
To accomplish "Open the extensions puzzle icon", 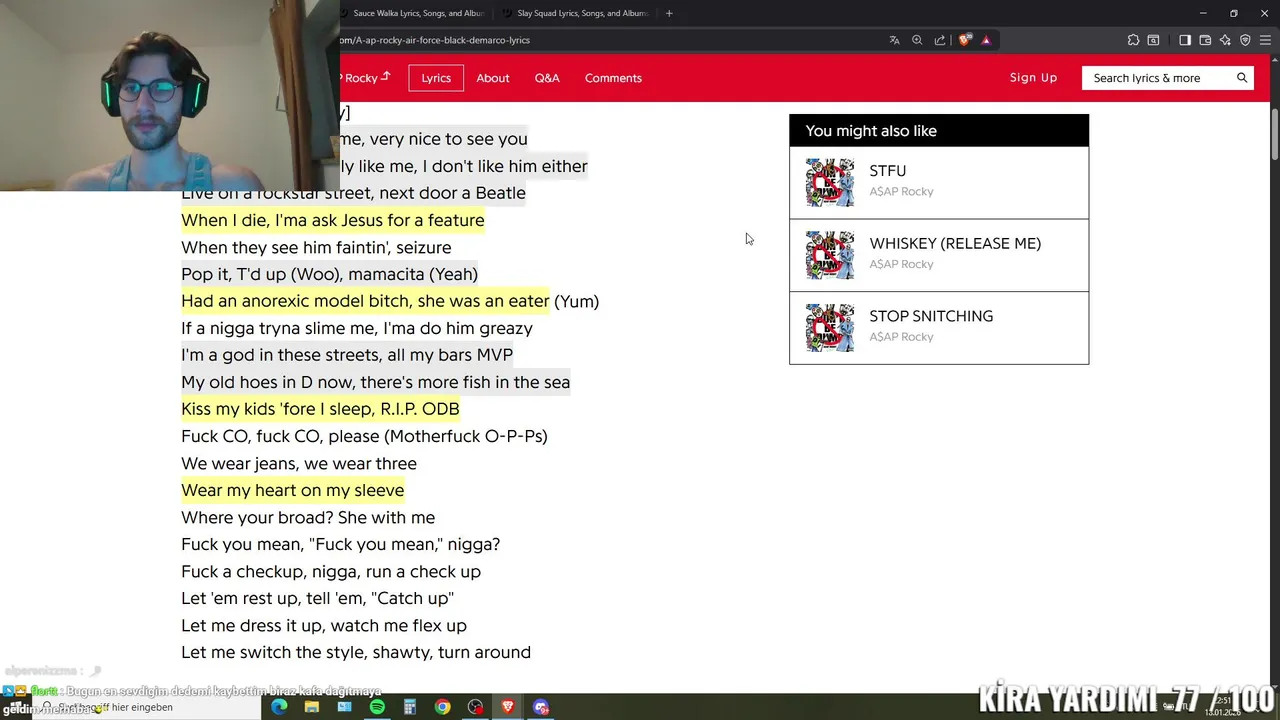I will 1133,40.
